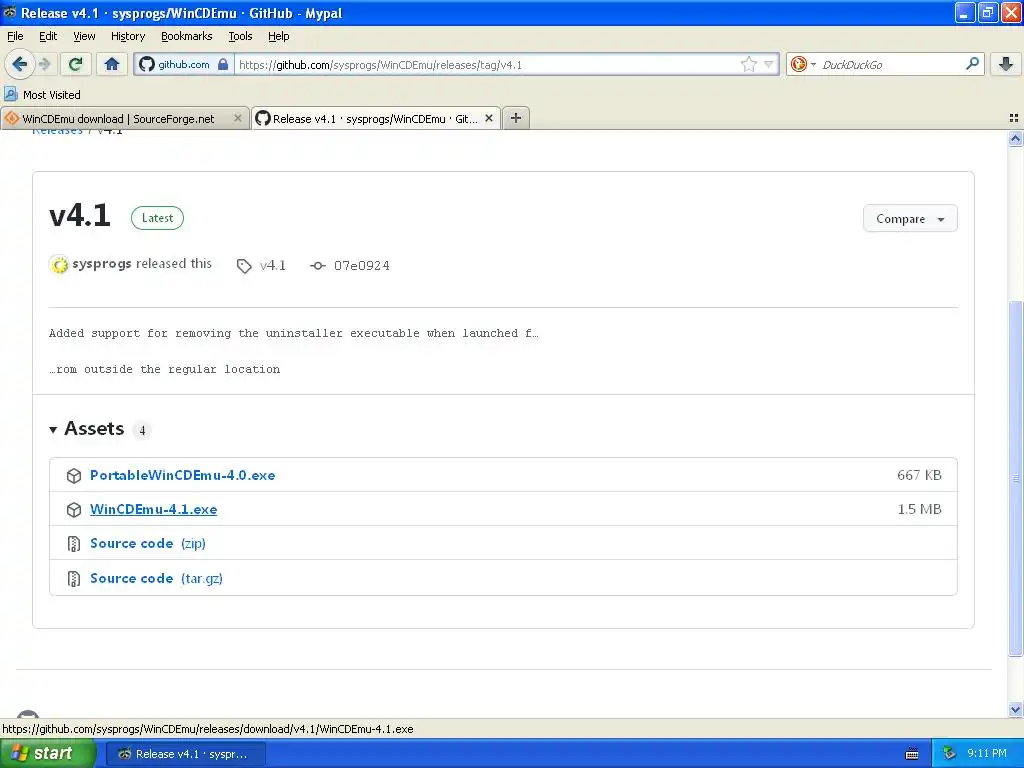This screenshot has width=1024, height=768.
Task: Close the SourceForge tab
Action: click(x=238, y=118)
